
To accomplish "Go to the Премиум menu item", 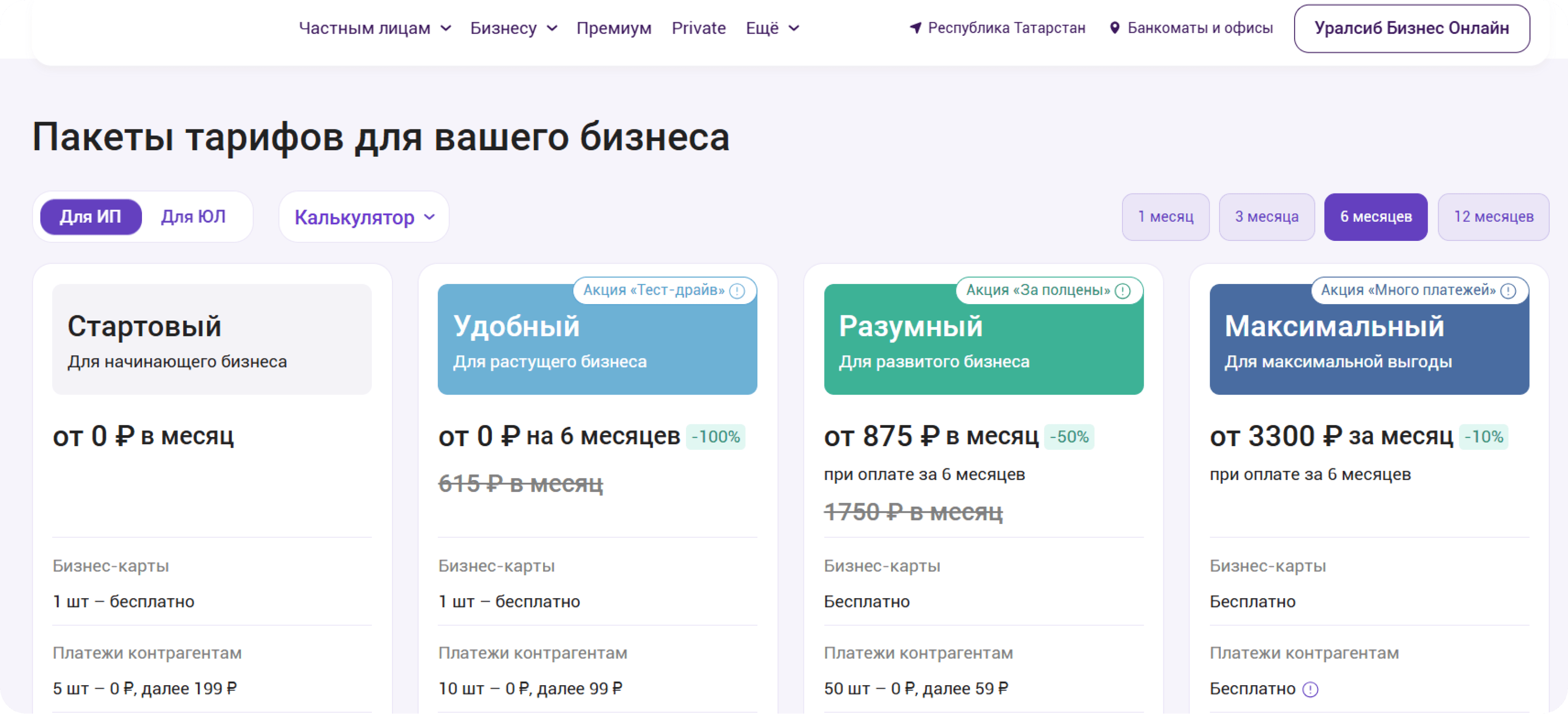I will pos(614,28).
